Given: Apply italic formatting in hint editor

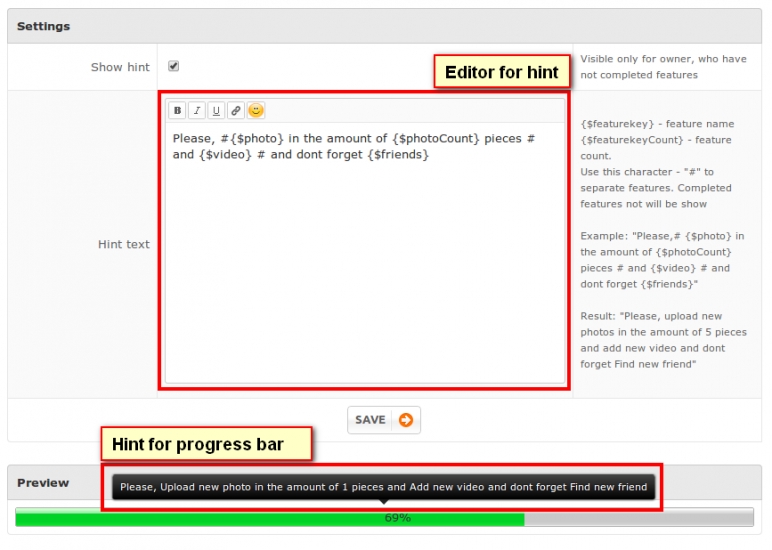Looking at the screenshot, I should point(197,111).
